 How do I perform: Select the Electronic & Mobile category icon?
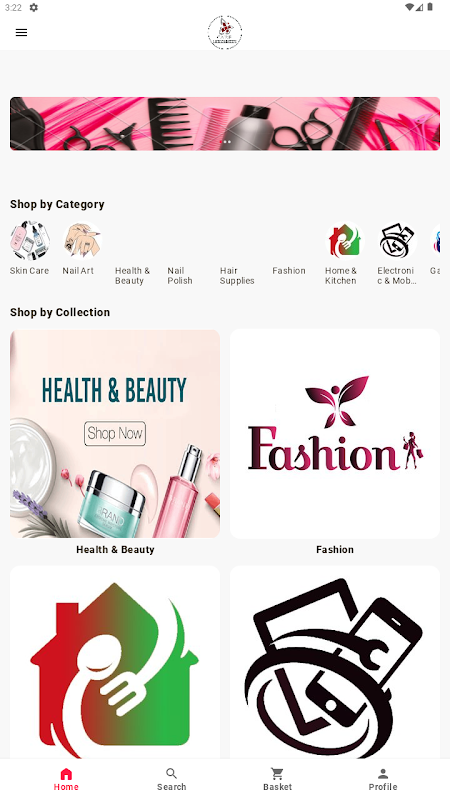click(x=397, y=240)
